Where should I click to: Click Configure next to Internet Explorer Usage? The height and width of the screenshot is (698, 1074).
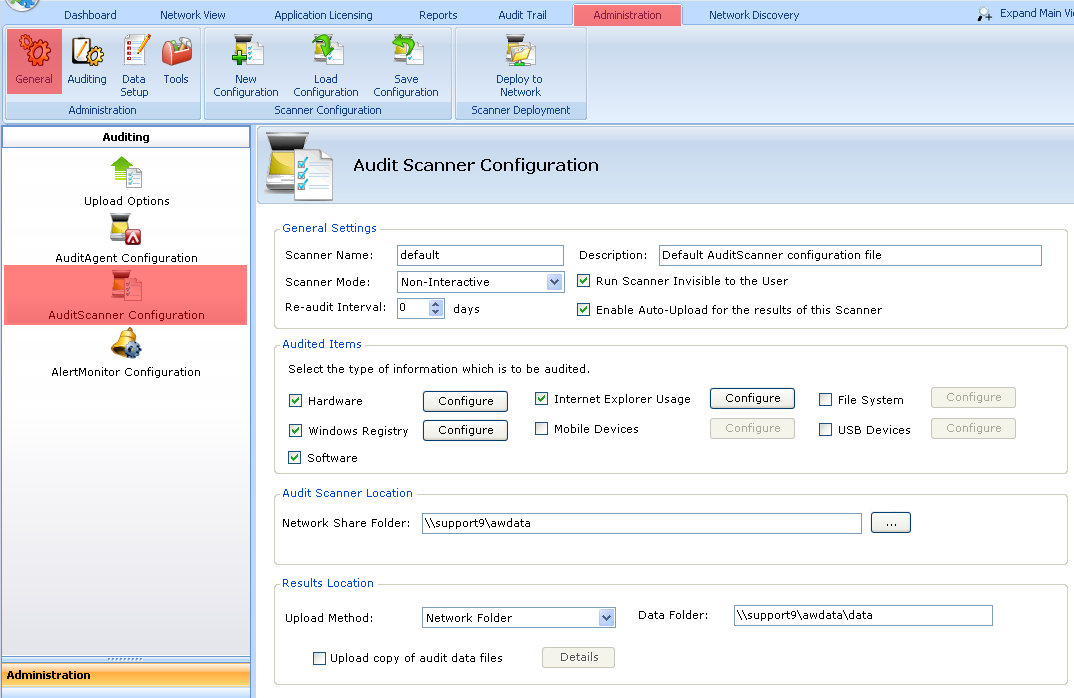point(753,398)
